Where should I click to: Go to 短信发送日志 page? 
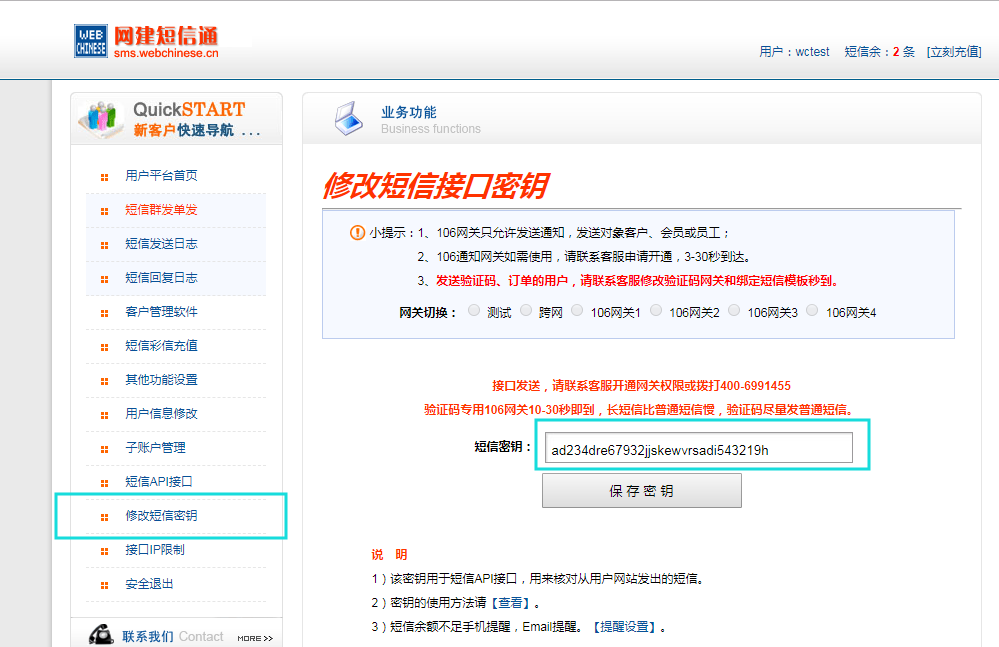pyautogui.click(x=161, y=244)
